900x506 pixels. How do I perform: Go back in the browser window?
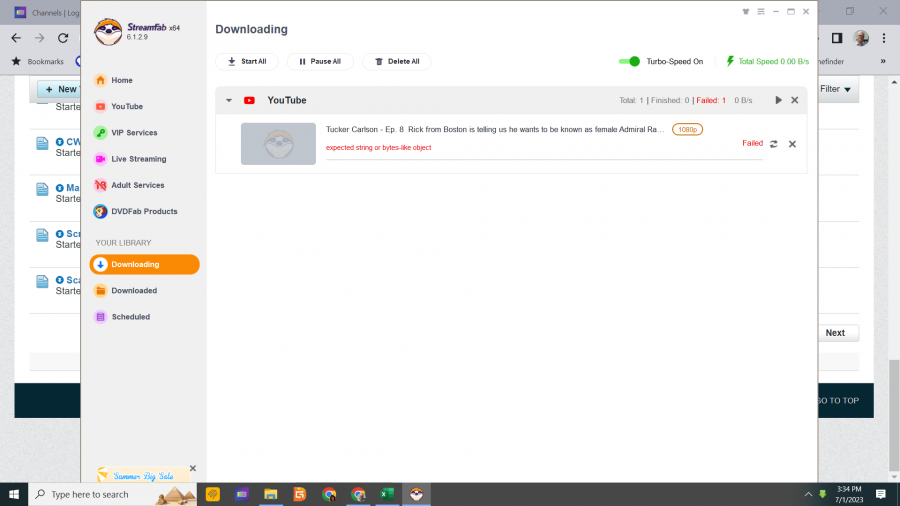point(16,38)
